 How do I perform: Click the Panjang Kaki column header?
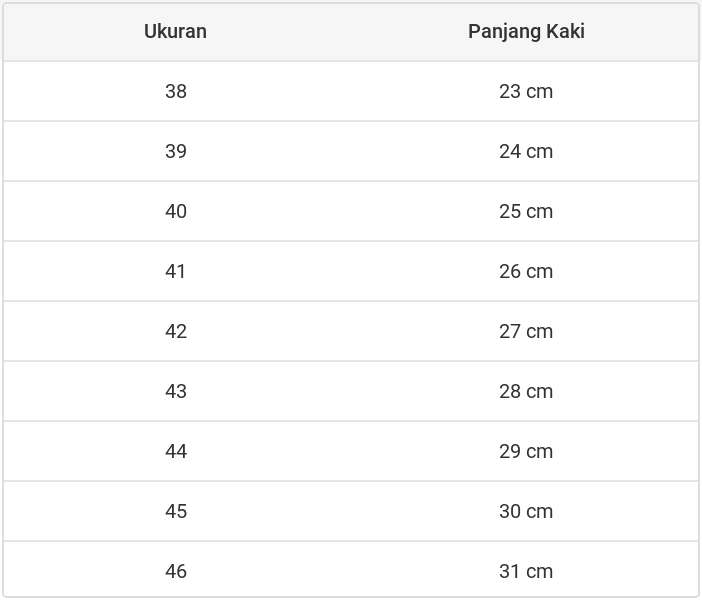[526, 31]
